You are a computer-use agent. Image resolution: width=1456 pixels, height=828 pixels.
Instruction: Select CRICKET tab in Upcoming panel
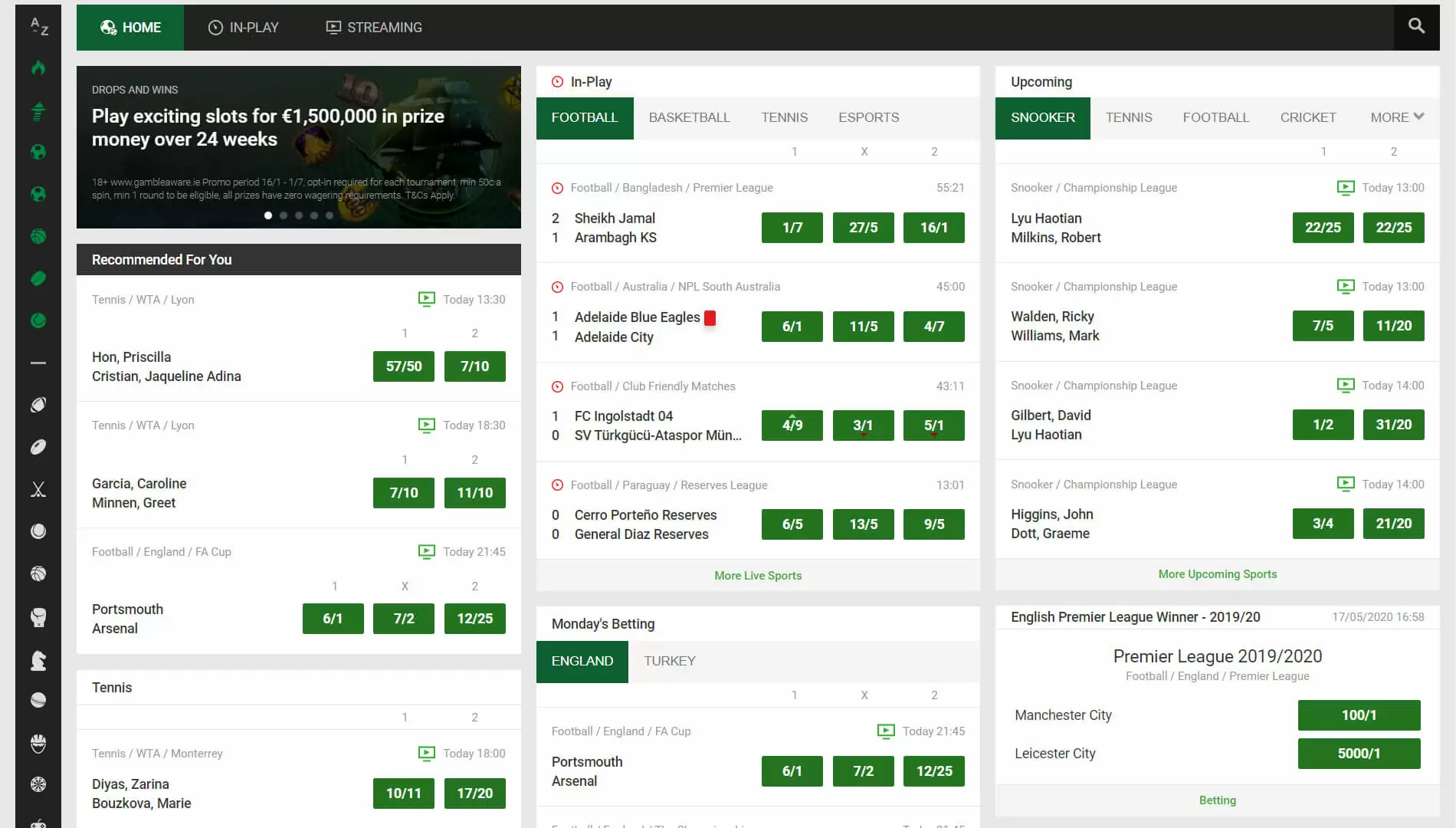(1307, 117)
